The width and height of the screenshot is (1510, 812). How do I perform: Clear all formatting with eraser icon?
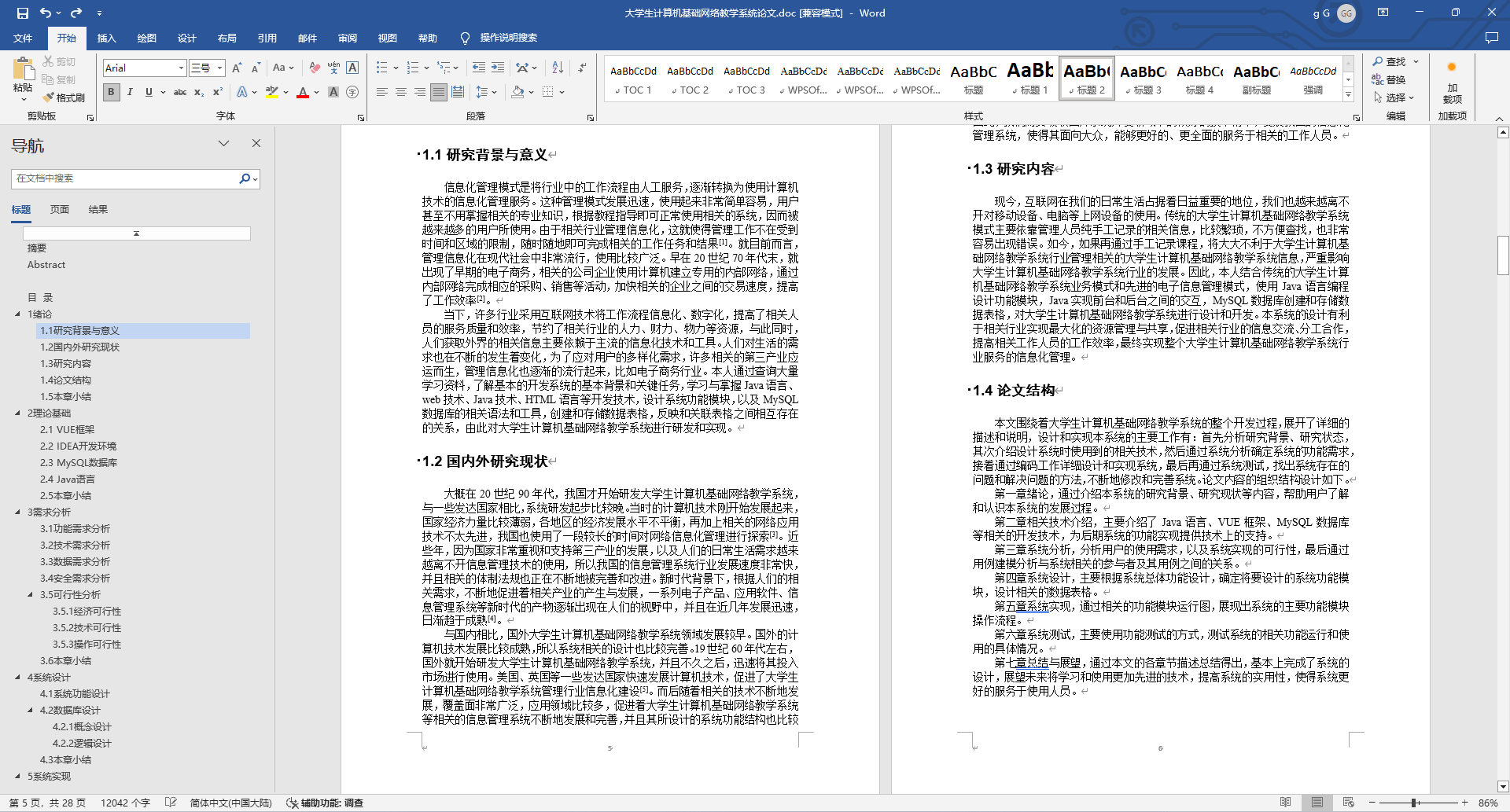tap(315, 68)
